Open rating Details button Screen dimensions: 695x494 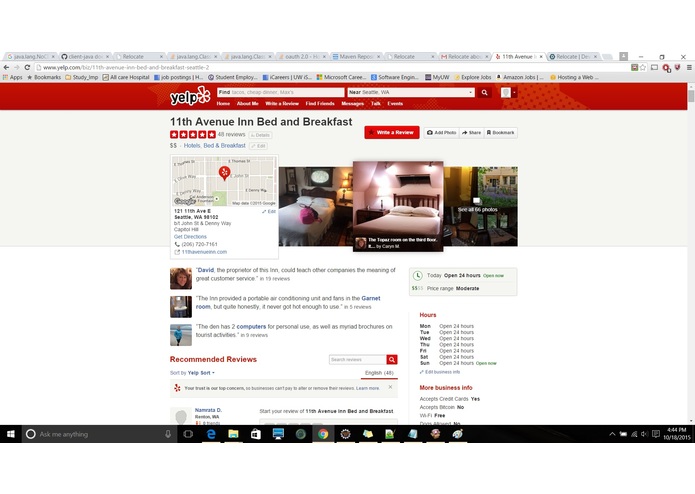[260, 135]
